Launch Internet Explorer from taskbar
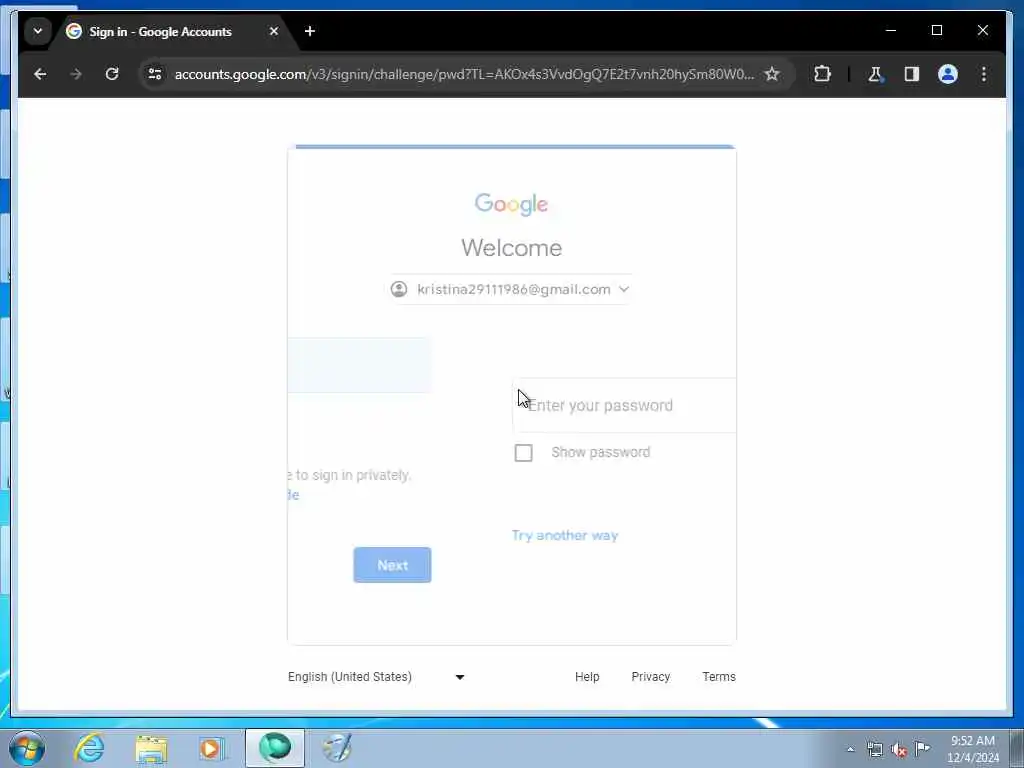Screen dimensions: 1024x768 [x=89, y=748]
